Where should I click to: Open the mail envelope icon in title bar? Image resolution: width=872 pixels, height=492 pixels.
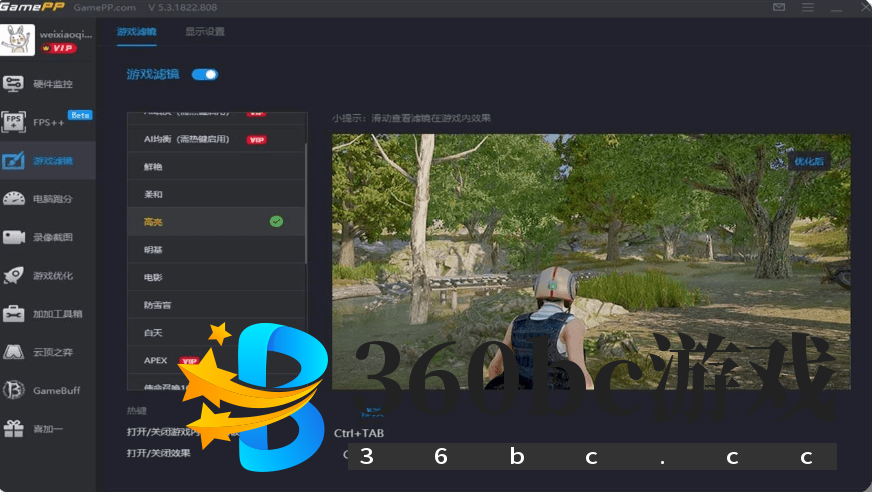780,8
